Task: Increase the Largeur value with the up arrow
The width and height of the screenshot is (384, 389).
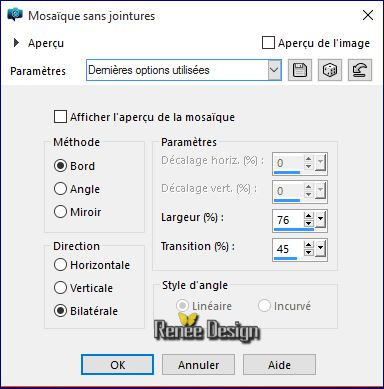Action: pos(309,216)
